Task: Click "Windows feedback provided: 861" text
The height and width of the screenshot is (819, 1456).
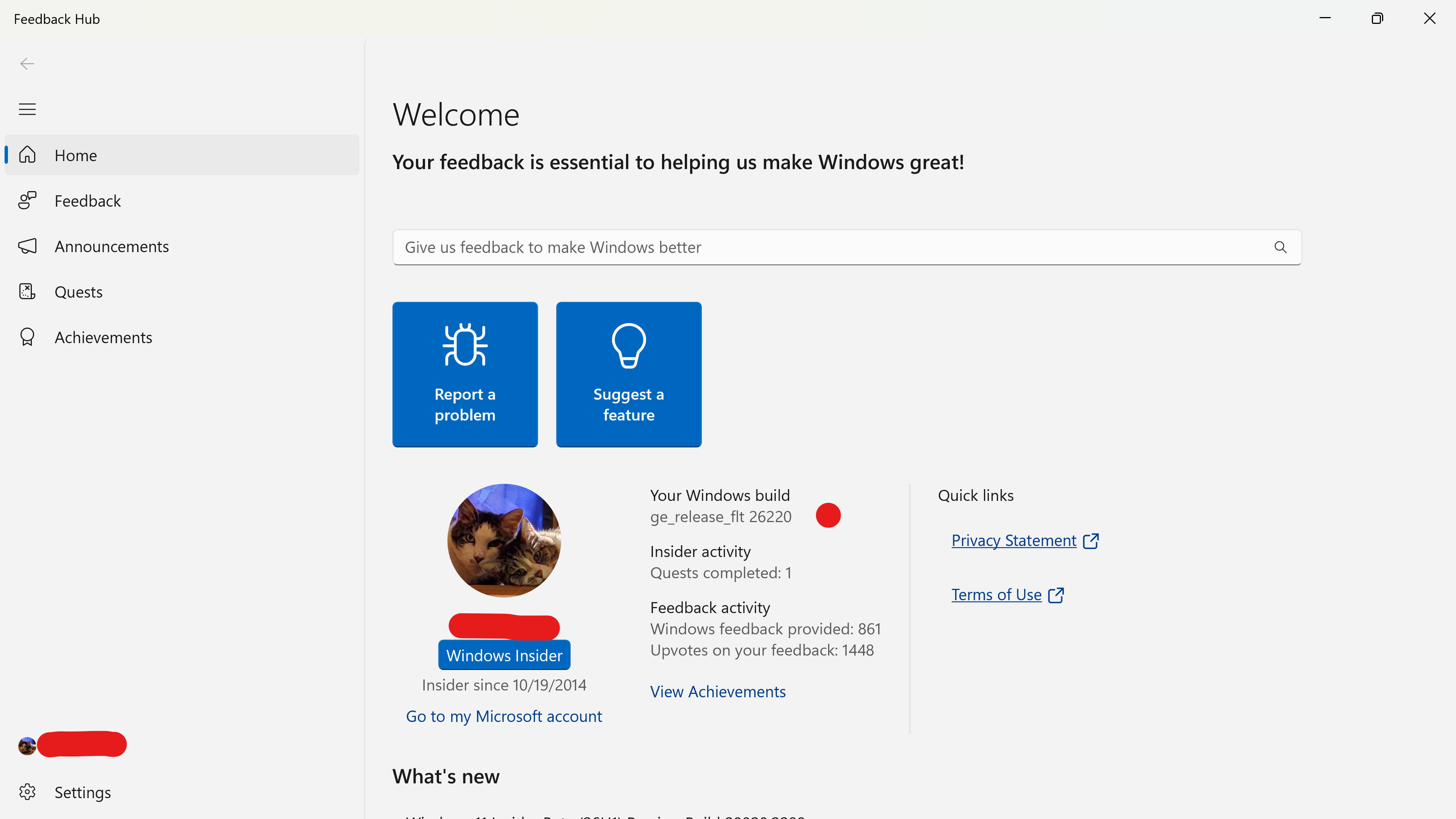Action: pyautogui.click(x=765, y=629)
